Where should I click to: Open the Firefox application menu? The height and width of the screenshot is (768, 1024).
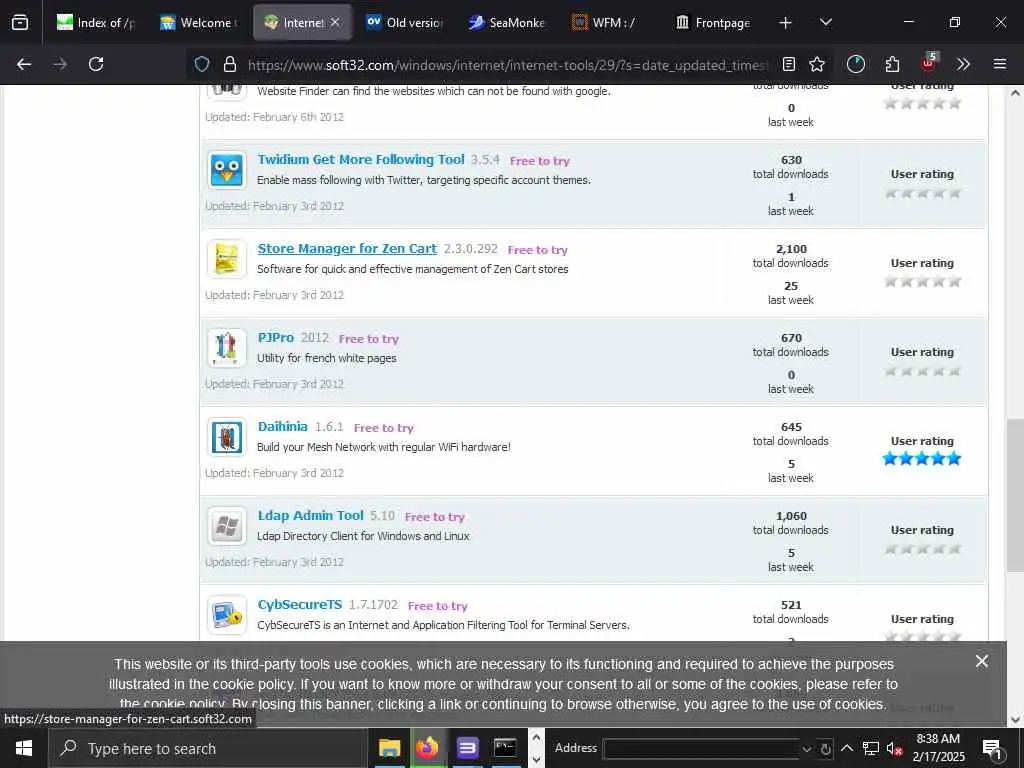point(1000,64)
